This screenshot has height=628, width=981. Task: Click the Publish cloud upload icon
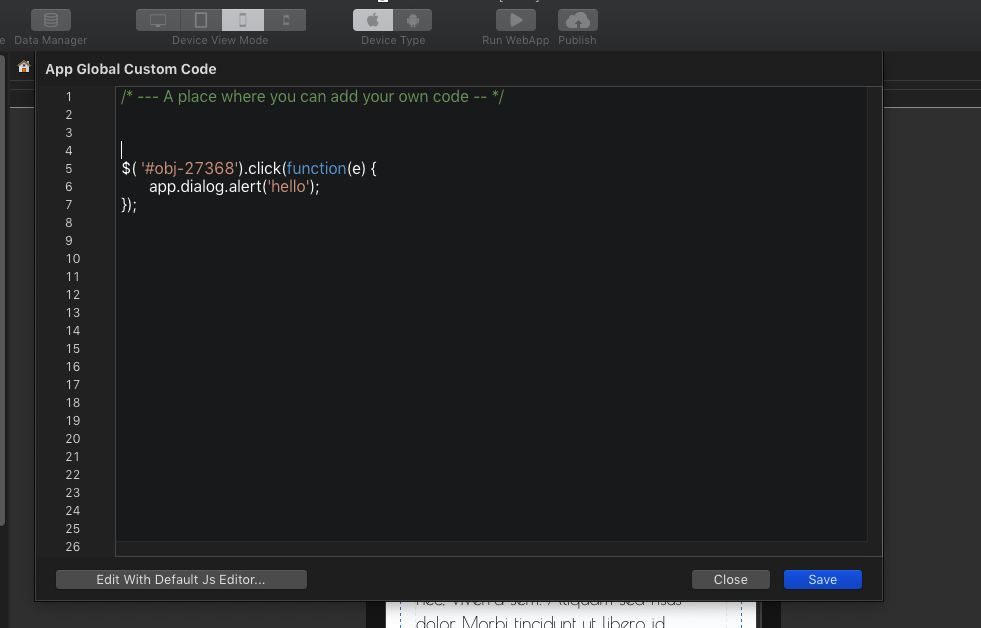[x=577, y=20]
